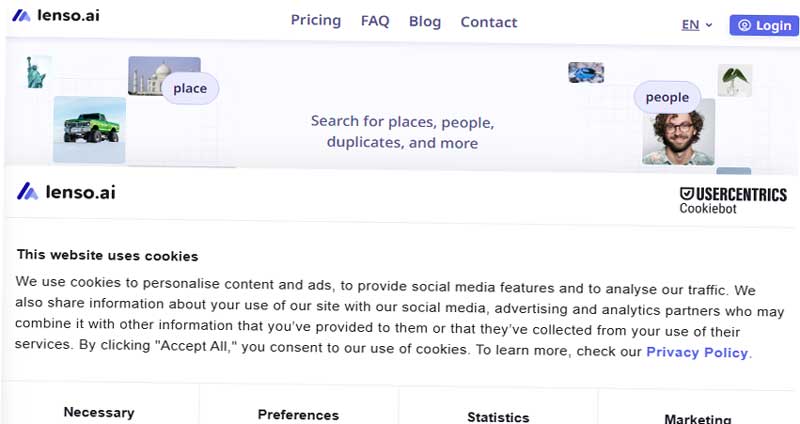Screen dimensions: 800x424
Task: Open the Usercentrics Cookiebot logo link
Action: tap(733, 200)
